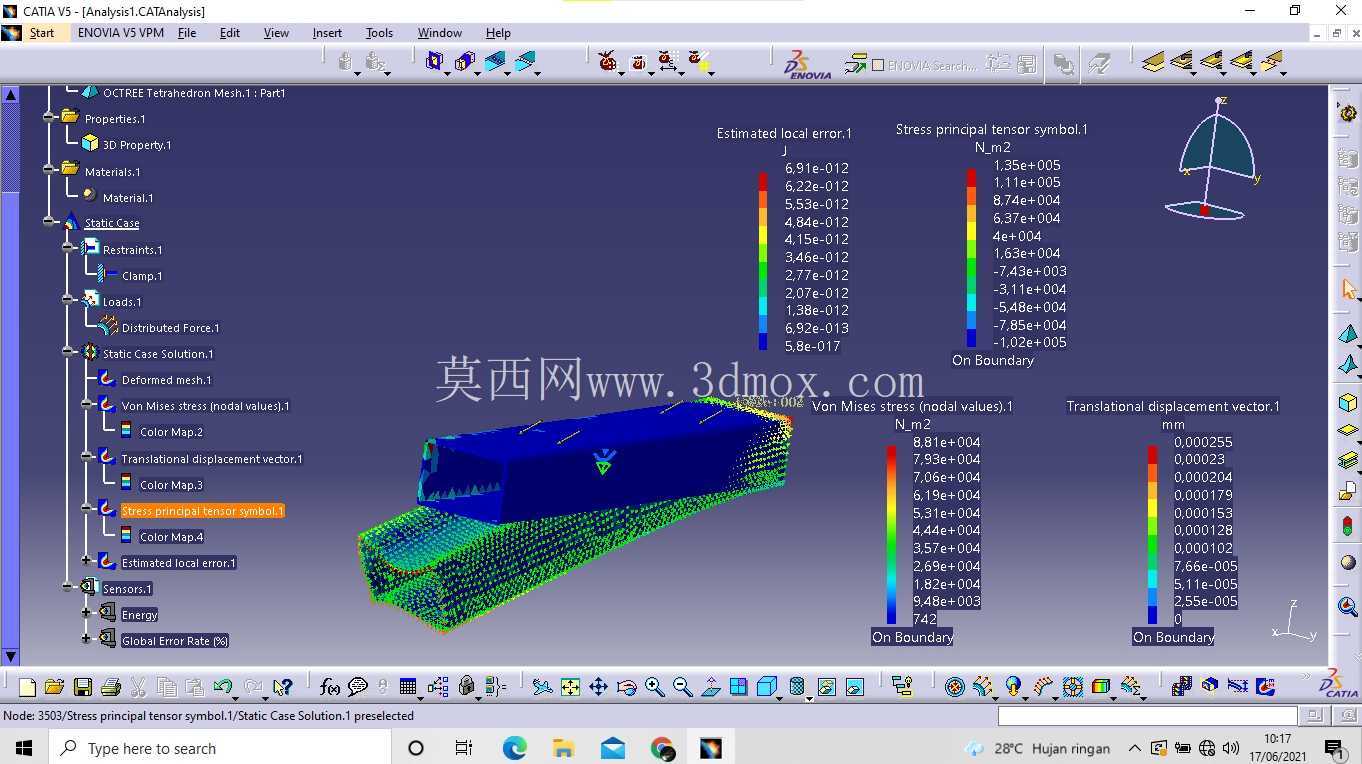Open Microsoft Edge from the taskbar
Viewport: 1362px width, 764px height.
pos(514,748)
